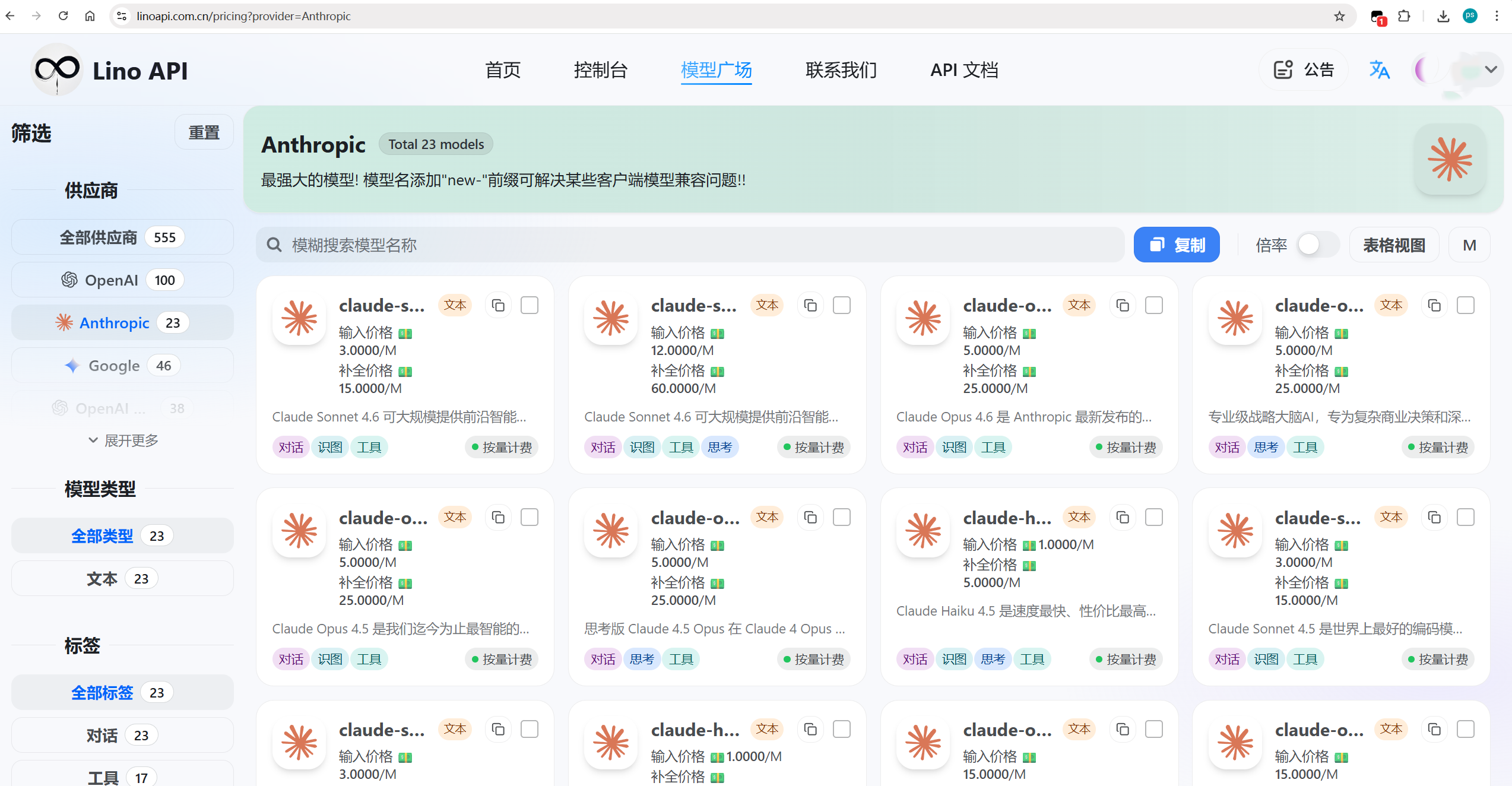Filter by the 对话 tag in the sidebar
The height and width of the screenshot is (786, 1512).
(122, 735)
